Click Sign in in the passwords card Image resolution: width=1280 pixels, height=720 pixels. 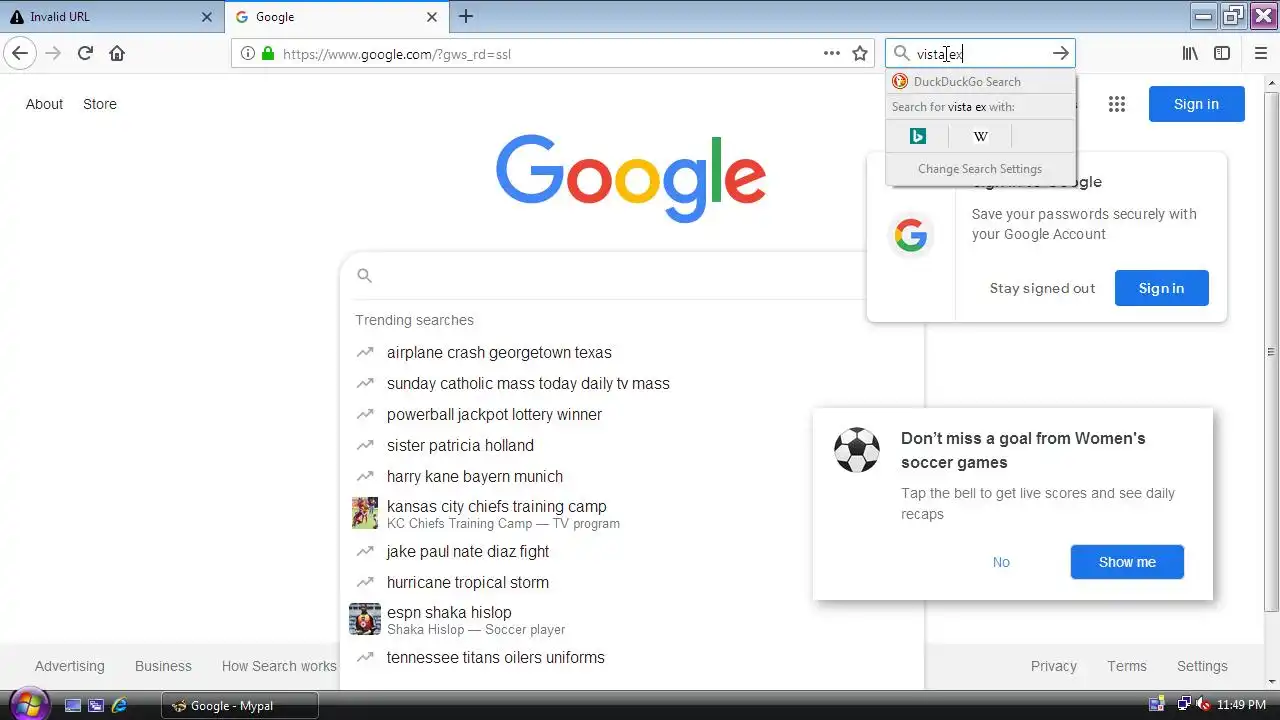(1161, 288)
